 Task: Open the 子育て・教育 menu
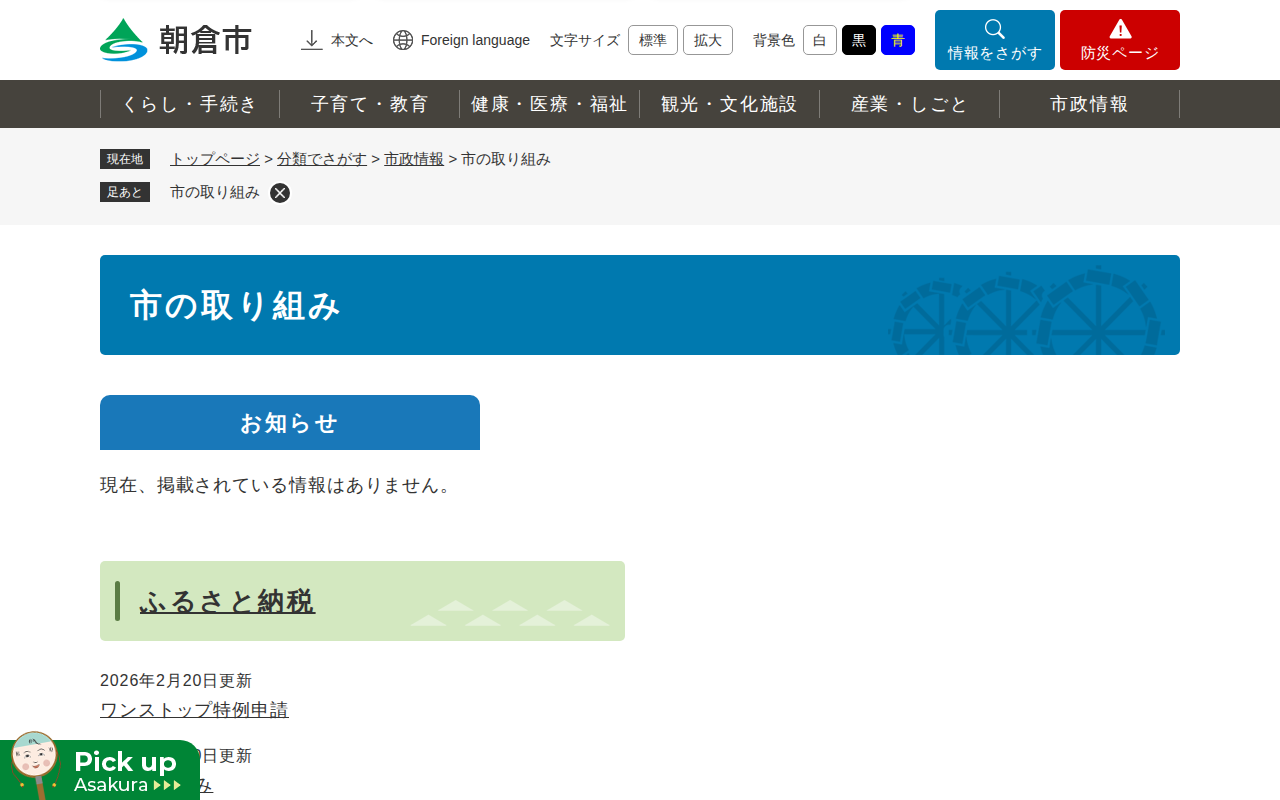pyautogui.click(x=370, y=104)
